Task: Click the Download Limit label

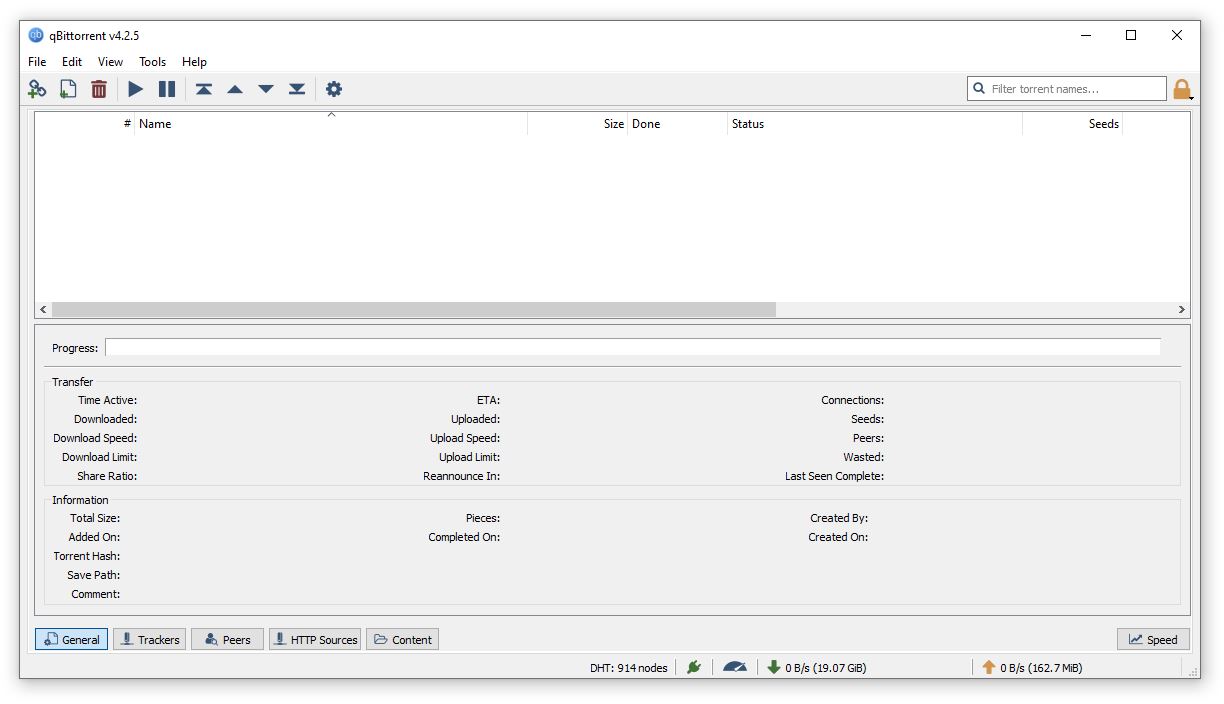Action: 100,457
